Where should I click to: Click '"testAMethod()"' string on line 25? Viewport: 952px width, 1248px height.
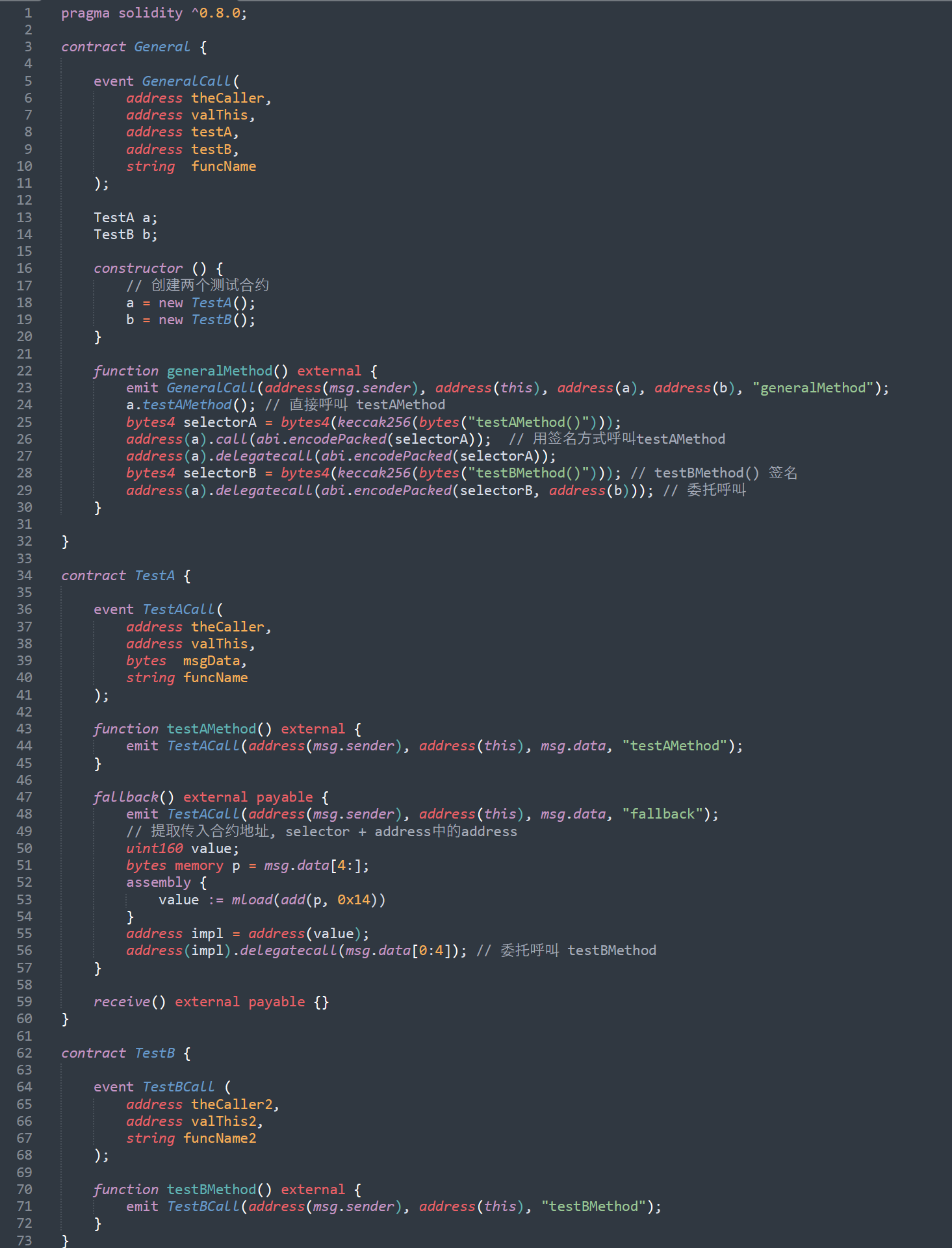click(528, 422)
